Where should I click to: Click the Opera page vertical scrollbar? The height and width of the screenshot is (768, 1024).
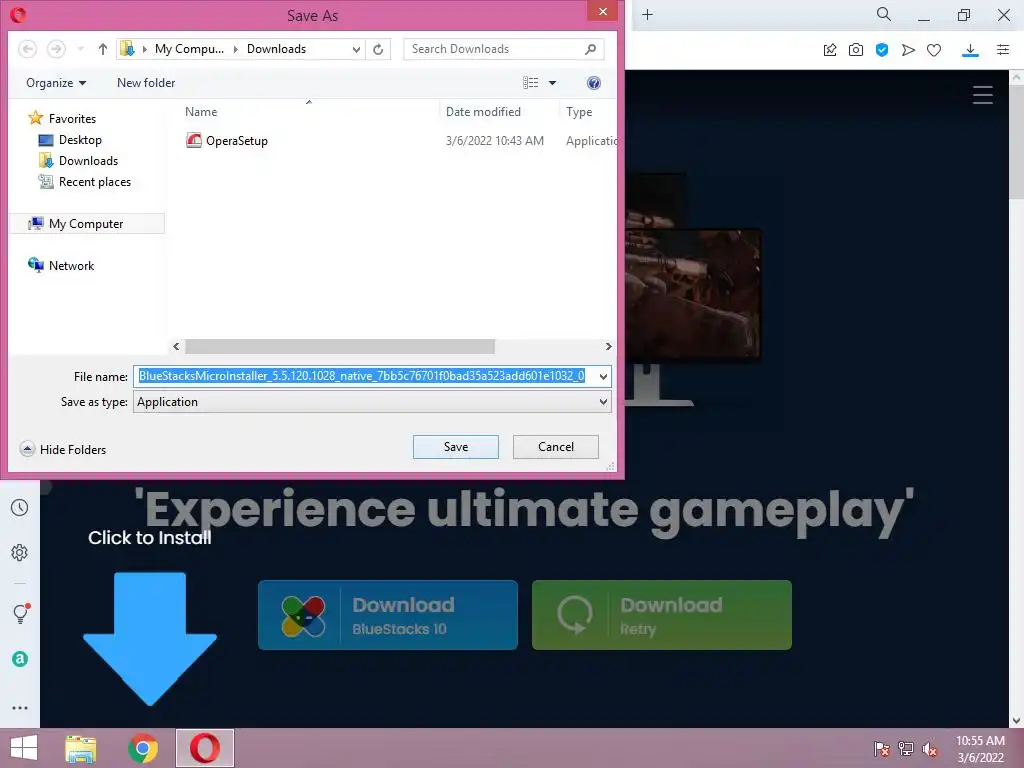[x=1017, y=140]
